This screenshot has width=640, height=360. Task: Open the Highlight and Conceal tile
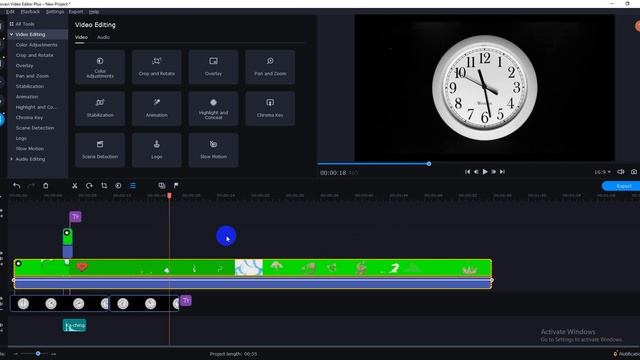point(213,109)
